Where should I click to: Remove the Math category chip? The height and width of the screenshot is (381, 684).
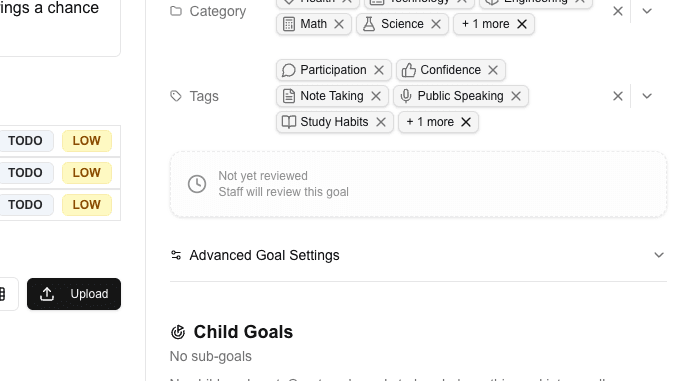339,24
